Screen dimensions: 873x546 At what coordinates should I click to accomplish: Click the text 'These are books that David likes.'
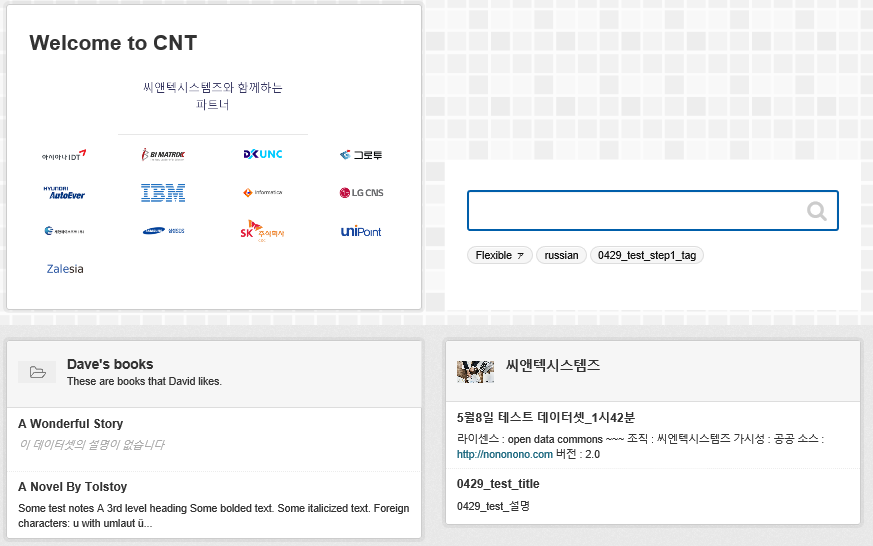click(144, 381)
